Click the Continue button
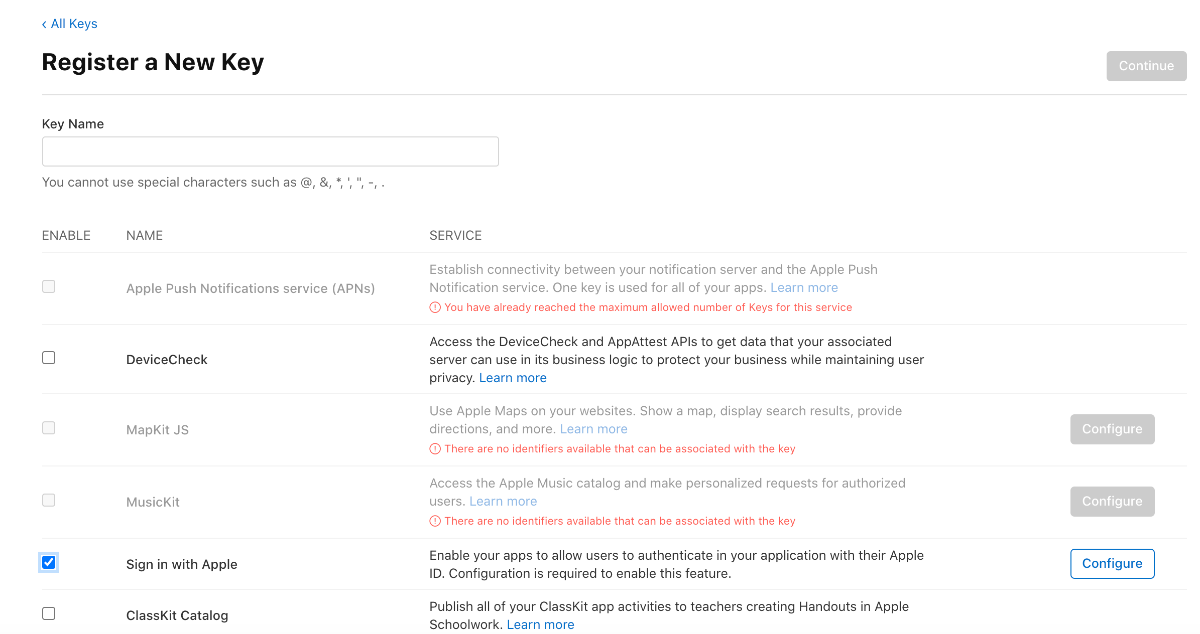 tap(1146, 66)
